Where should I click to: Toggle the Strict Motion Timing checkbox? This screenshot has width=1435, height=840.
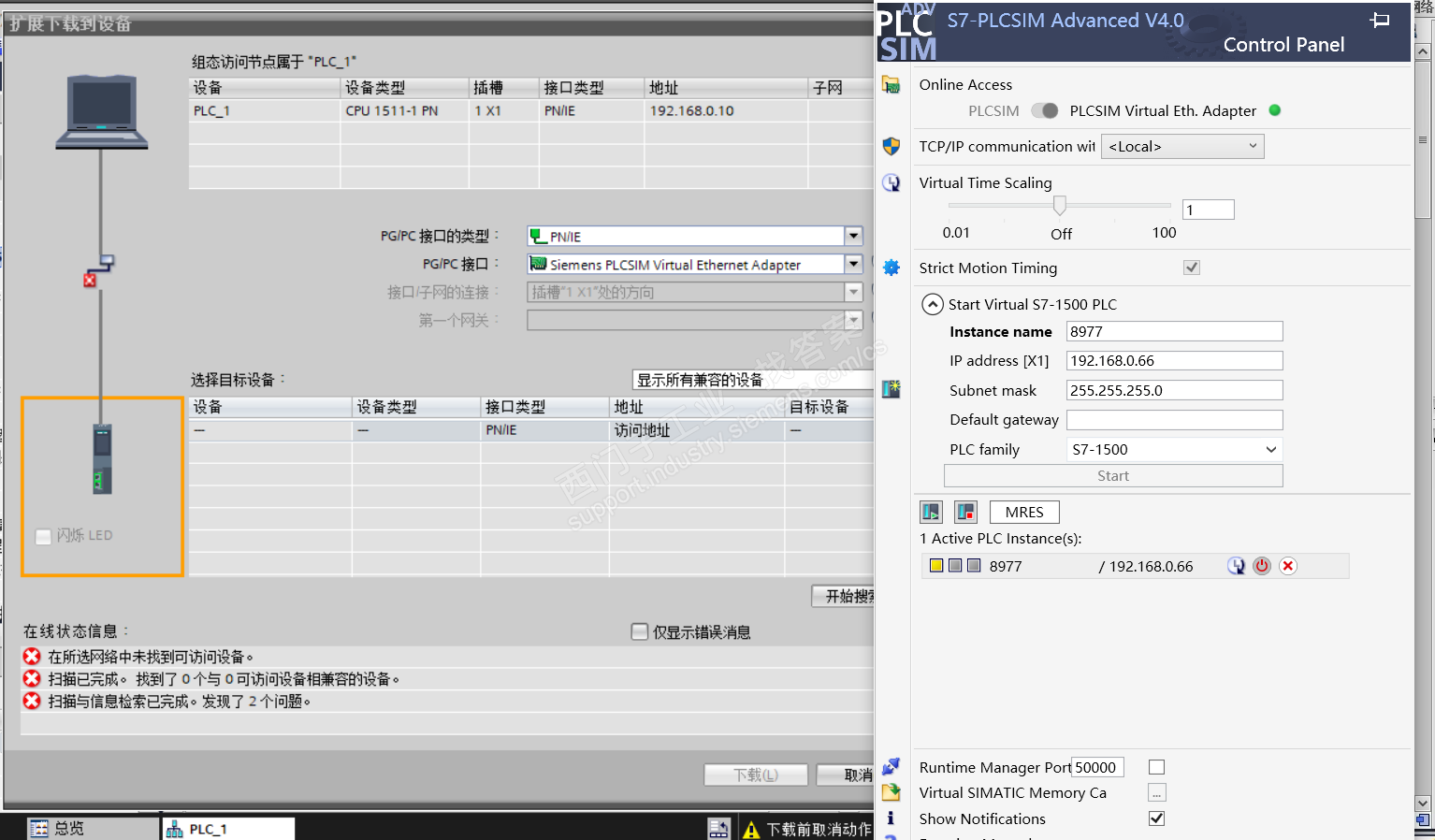pos(1192,268)
